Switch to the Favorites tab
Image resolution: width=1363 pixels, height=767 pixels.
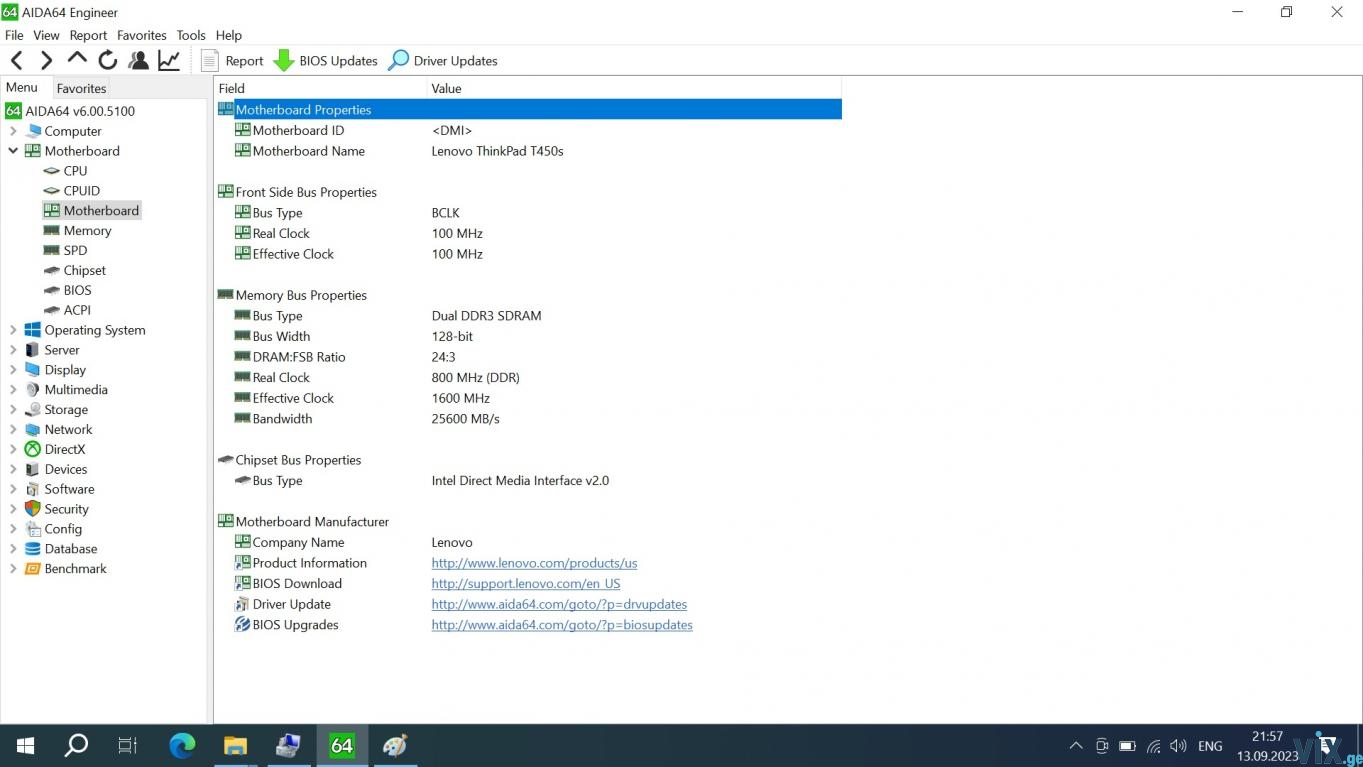click(81, 88)
